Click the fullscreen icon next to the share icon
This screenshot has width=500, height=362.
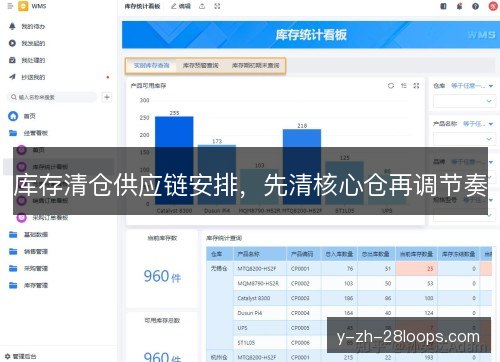pyautogui.click(x=217, y=6)
